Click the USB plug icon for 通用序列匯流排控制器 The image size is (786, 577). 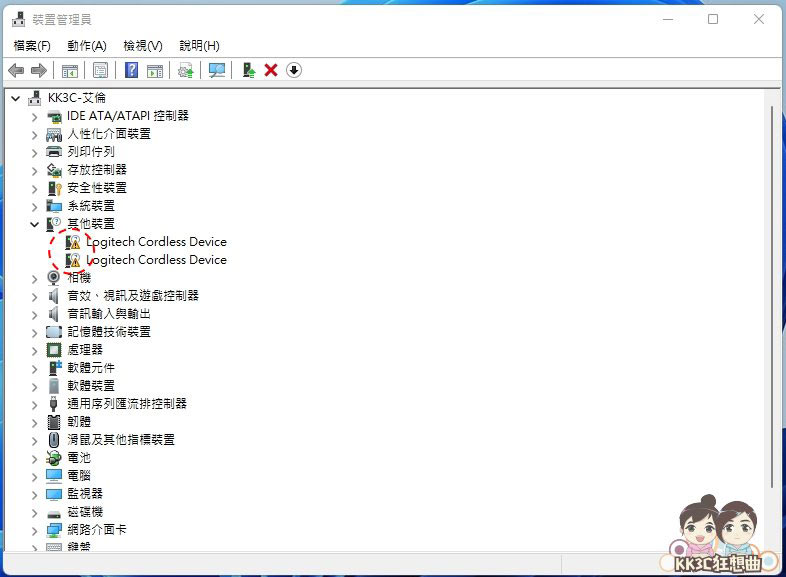54,404
